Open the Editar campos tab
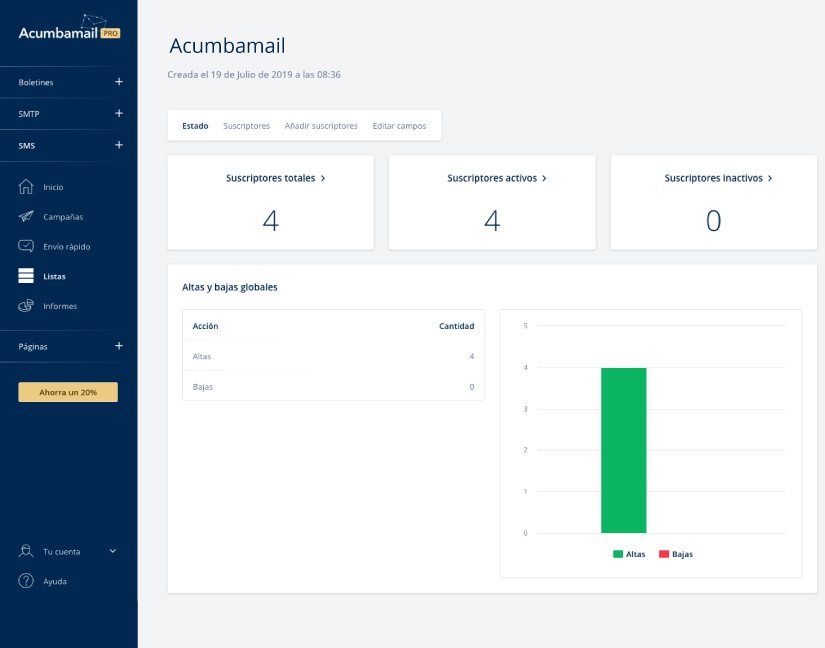This screenshot has width=825, height=648. point(399,126)
